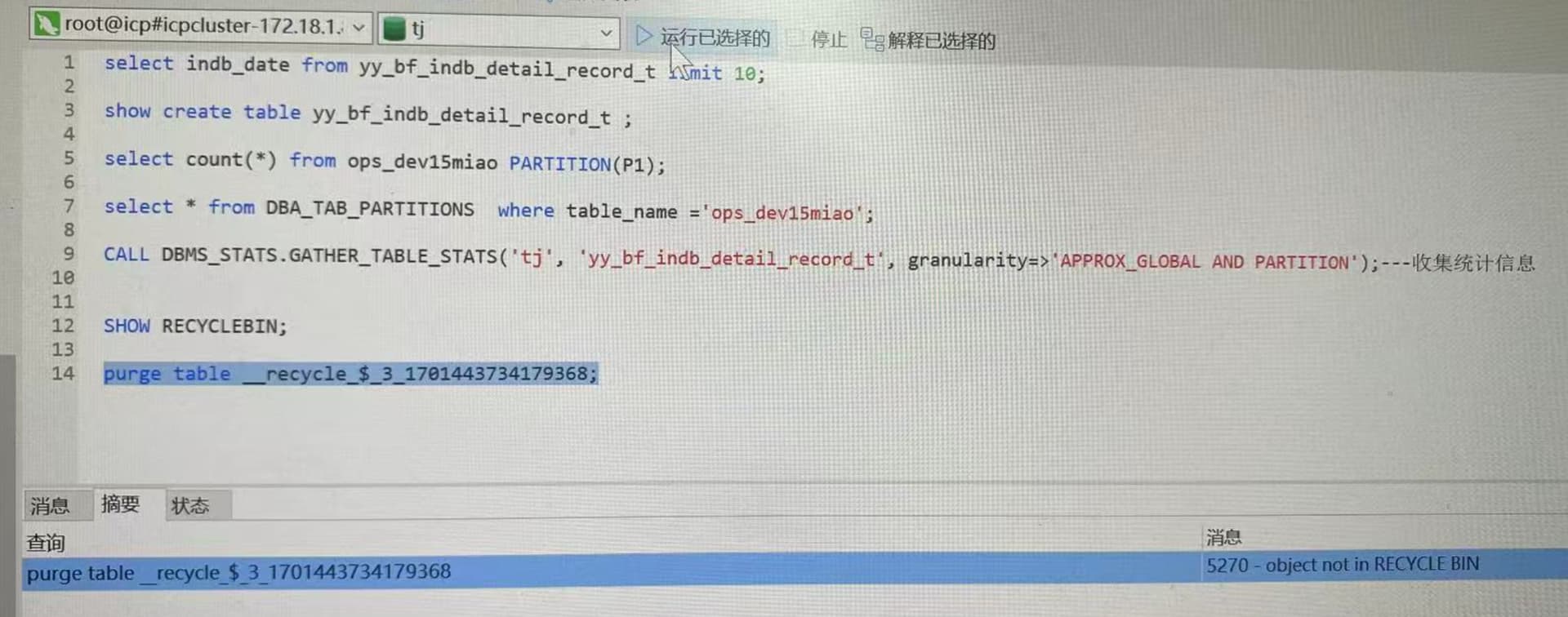1568x617 pixels.
Task: Open the tj database dropdown arrow
Action: click(606, 33)
